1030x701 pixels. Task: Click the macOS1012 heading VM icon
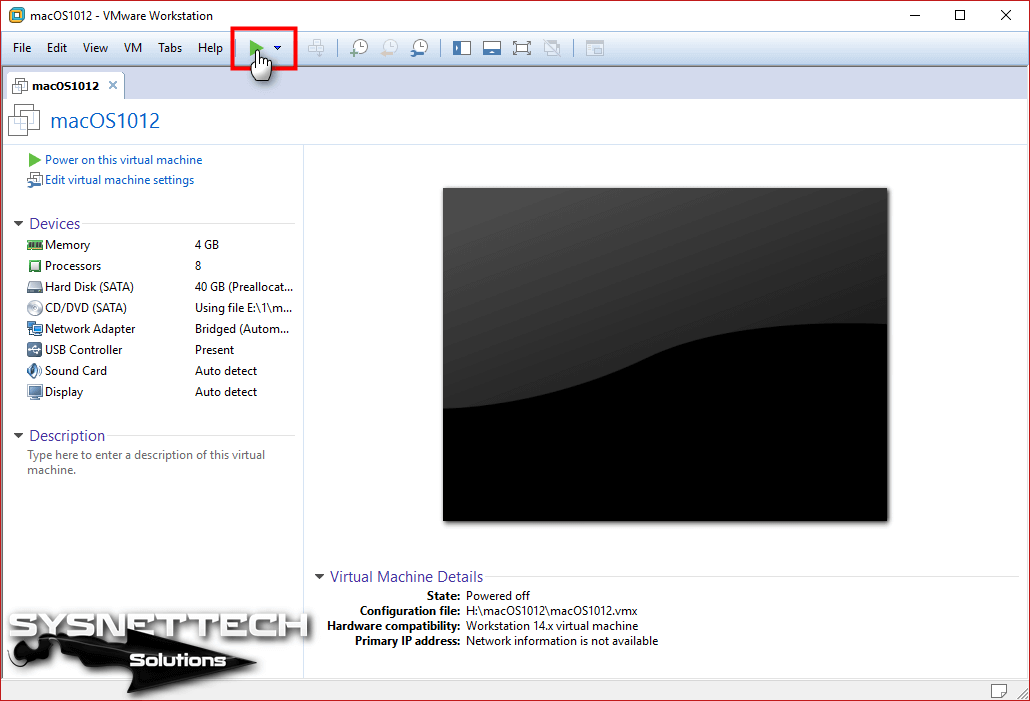[x=24, y=120]
